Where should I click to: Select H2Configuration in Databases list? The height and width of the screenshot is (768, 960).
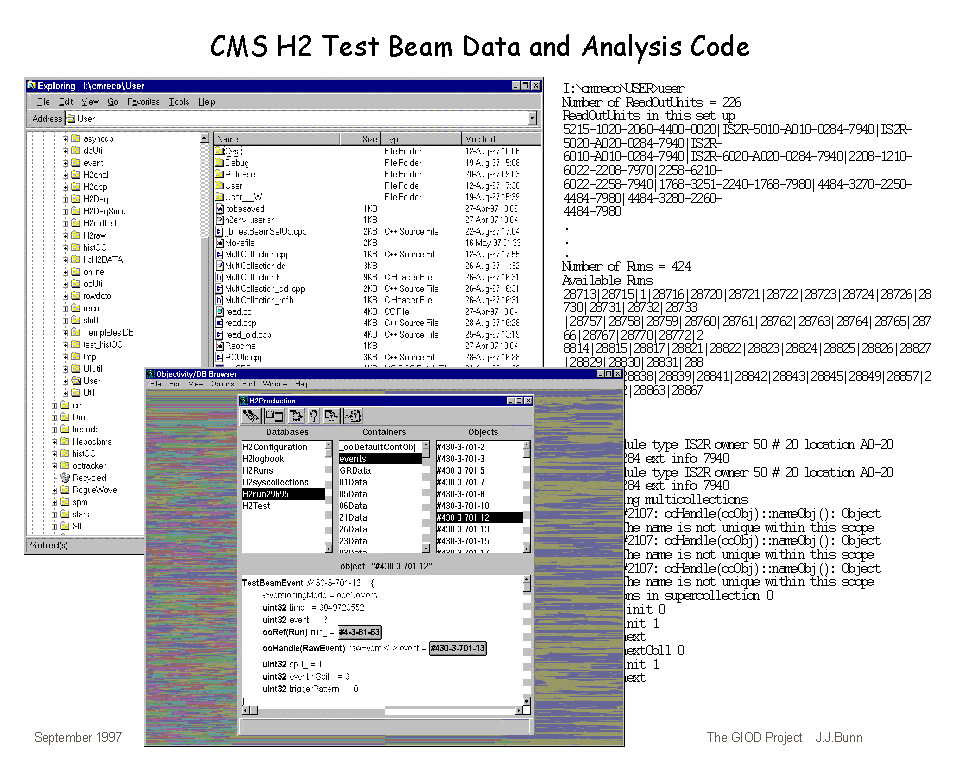274,447
